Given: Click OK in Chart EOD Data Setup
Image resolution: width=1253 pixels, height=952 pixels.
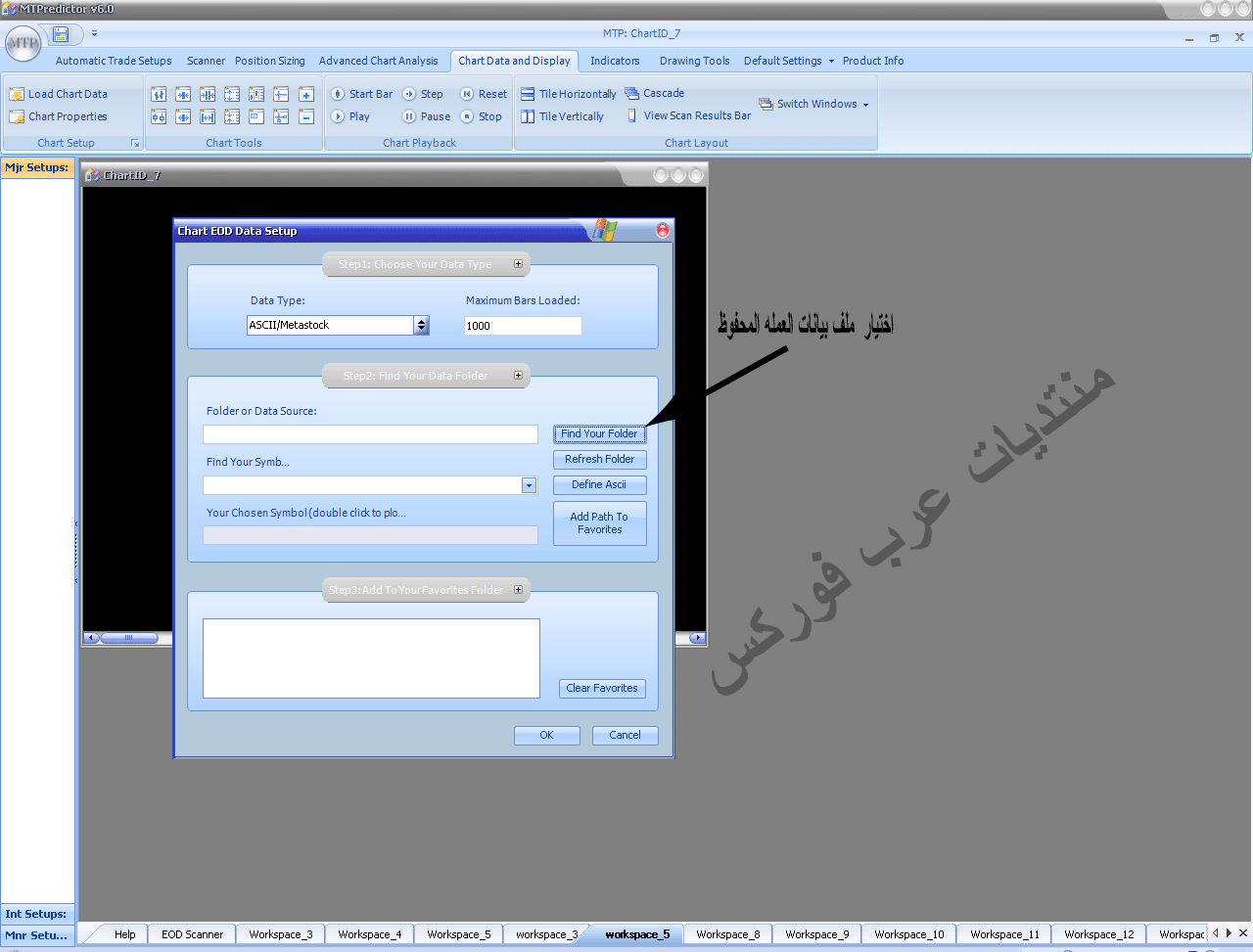Looking at the screenshot, I should 546,735.
